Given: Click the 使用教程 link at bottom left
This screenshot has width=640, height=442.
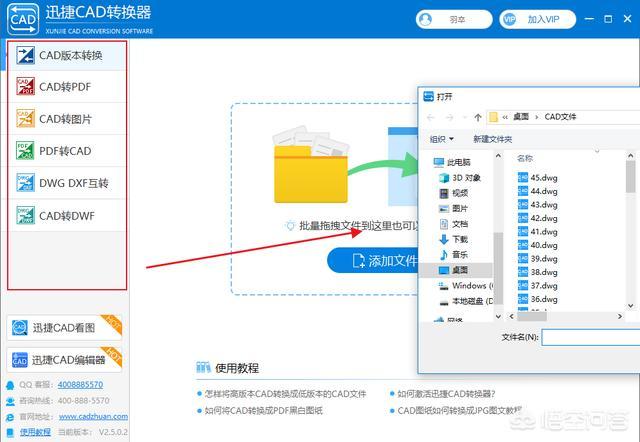Looking at the screenshot, I should tap(36, 432).
